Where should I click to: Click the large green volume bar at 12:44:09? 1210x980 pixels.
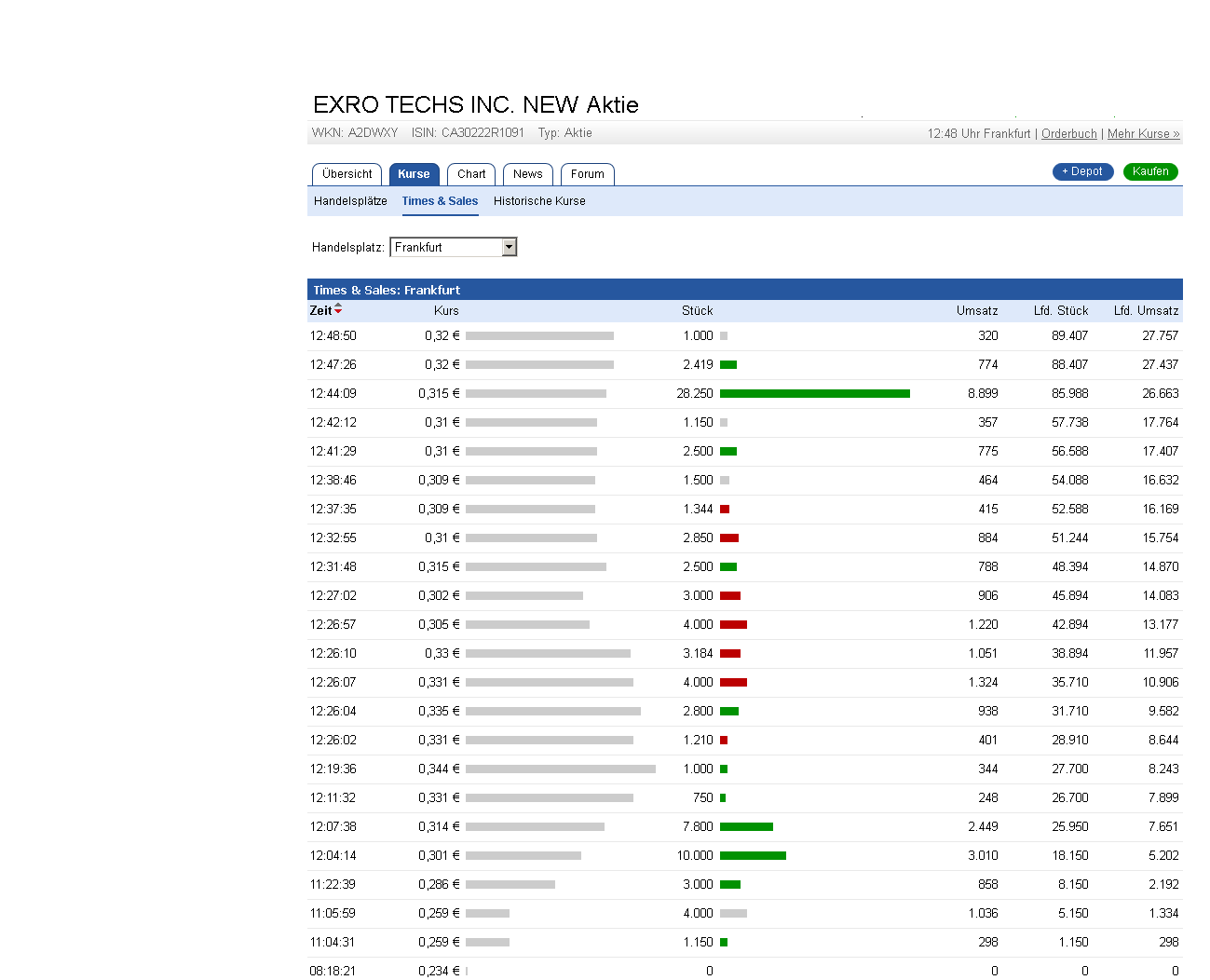pos(814,394)
